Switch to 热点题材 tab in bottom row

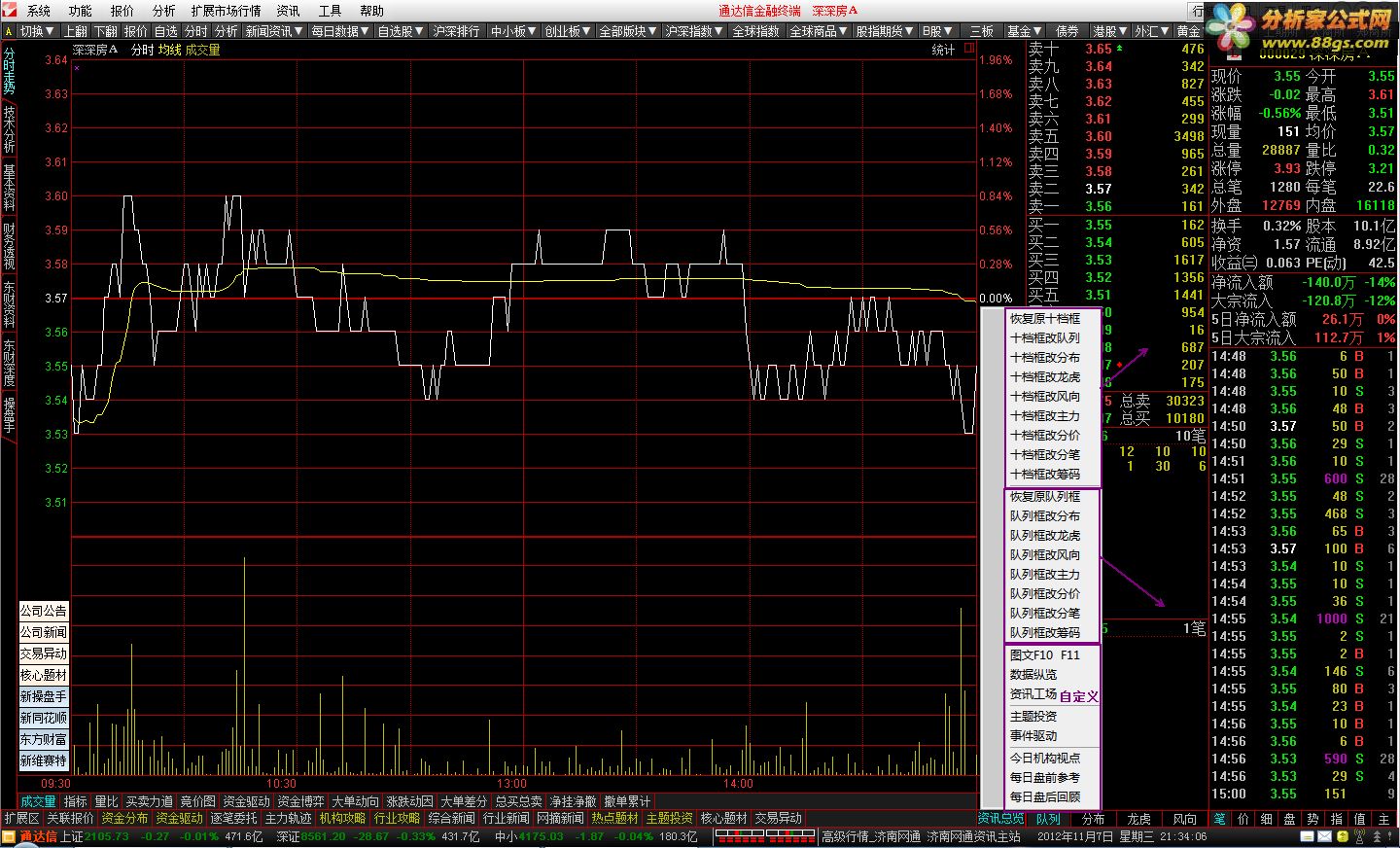(x=614, y=819)
